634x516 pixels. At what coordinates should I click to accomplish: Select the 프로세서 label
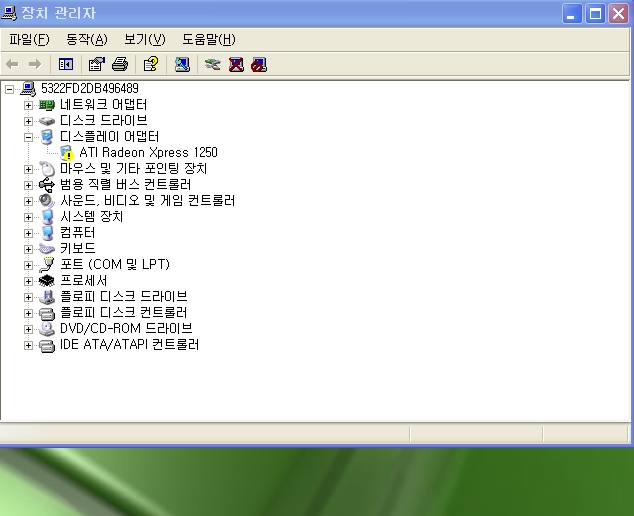tap(84, 281)
